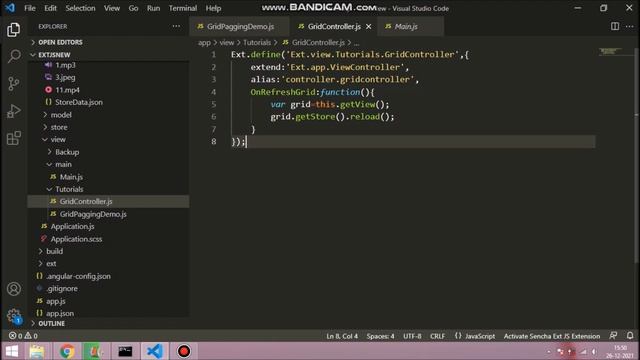
Task: Open StoreData.json file
Action: [79, 102]
